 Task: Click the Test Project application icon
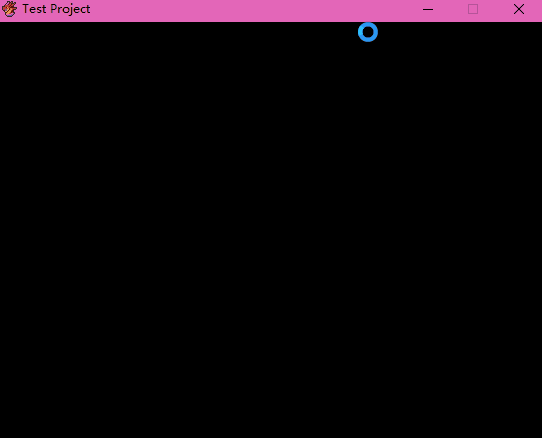click(x=9, y=9)
